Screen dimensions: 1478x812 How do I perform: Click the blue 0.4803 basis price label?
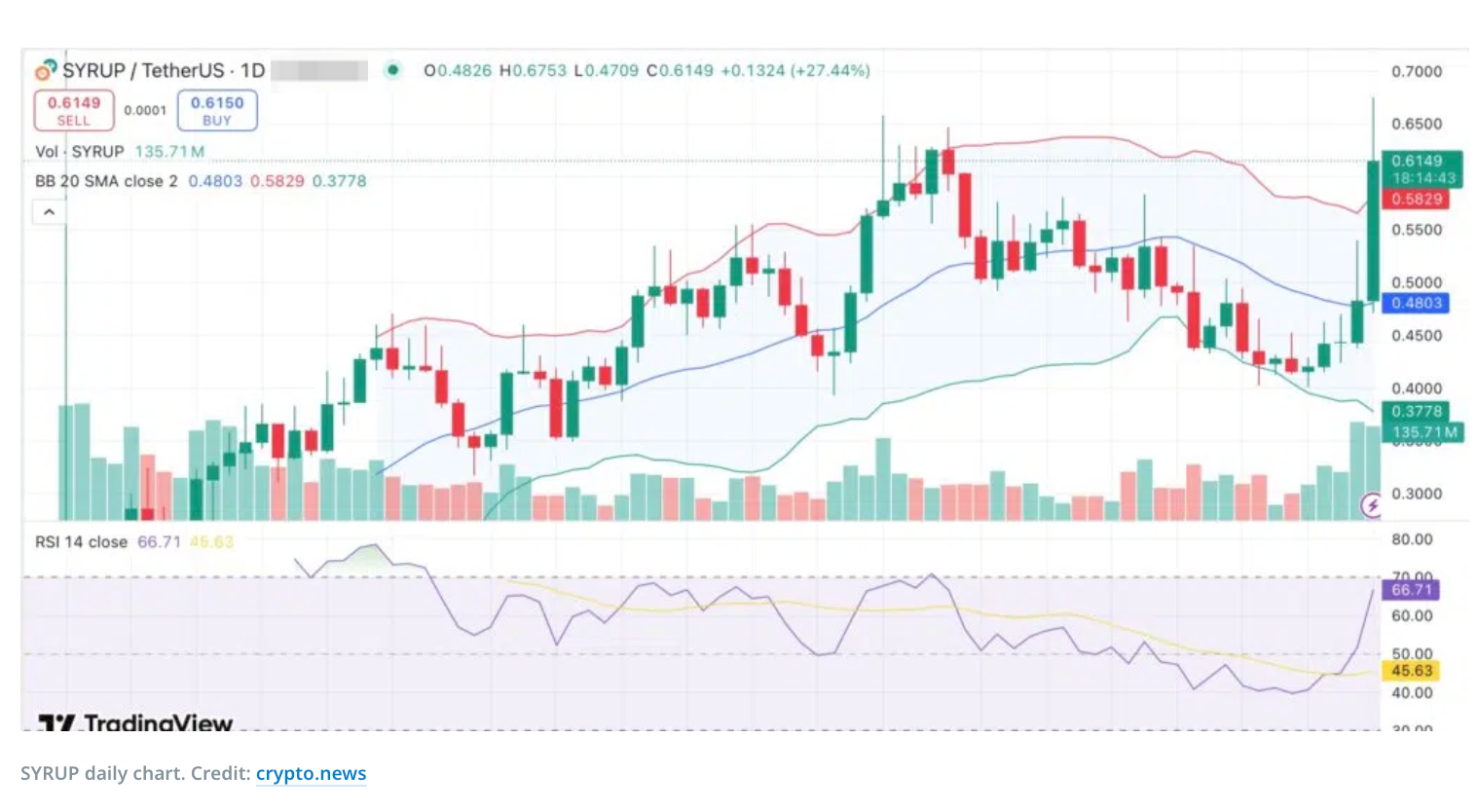point(1417,303)
